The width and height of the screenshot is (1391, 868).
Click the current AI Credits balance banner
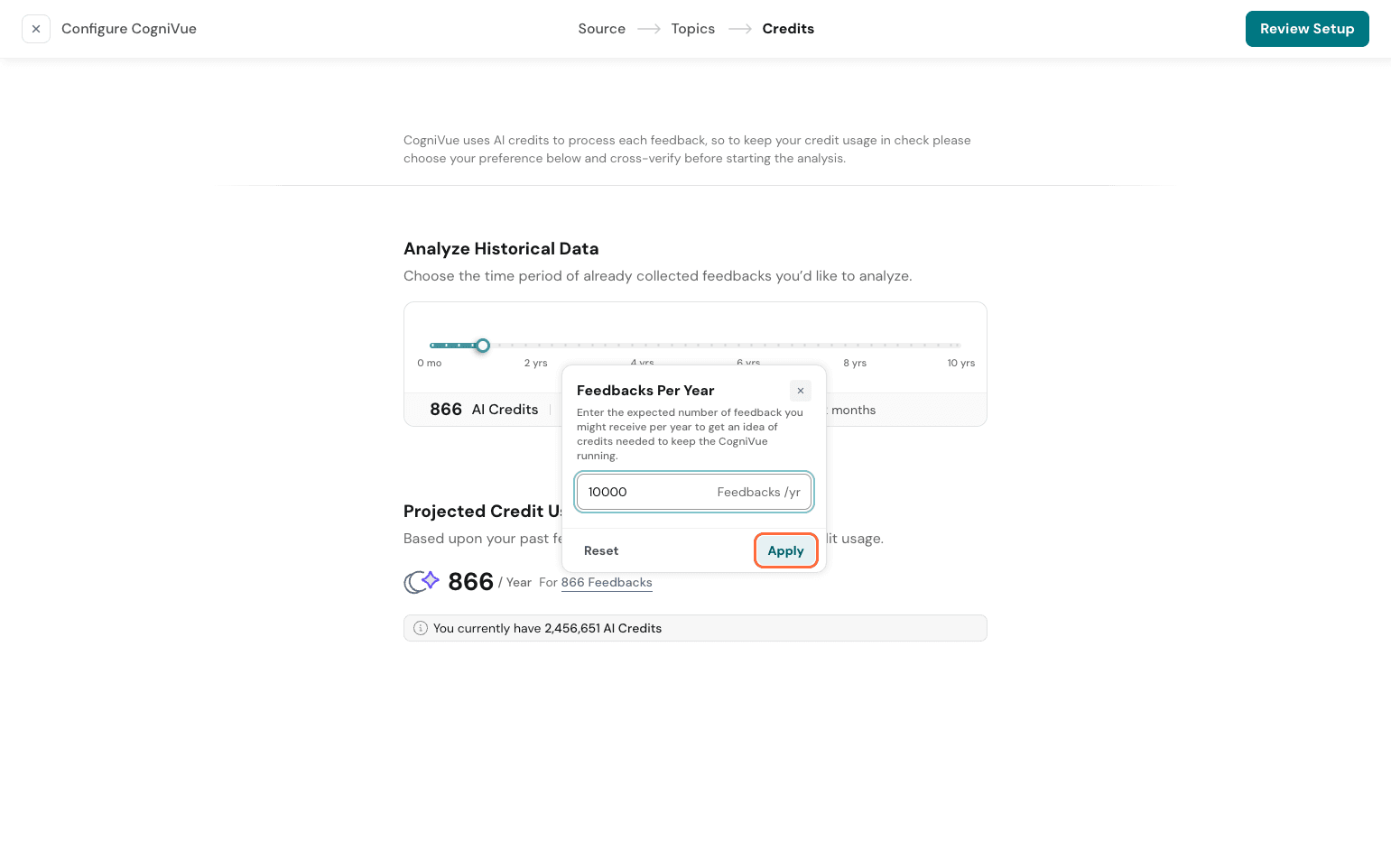[694, 628]
